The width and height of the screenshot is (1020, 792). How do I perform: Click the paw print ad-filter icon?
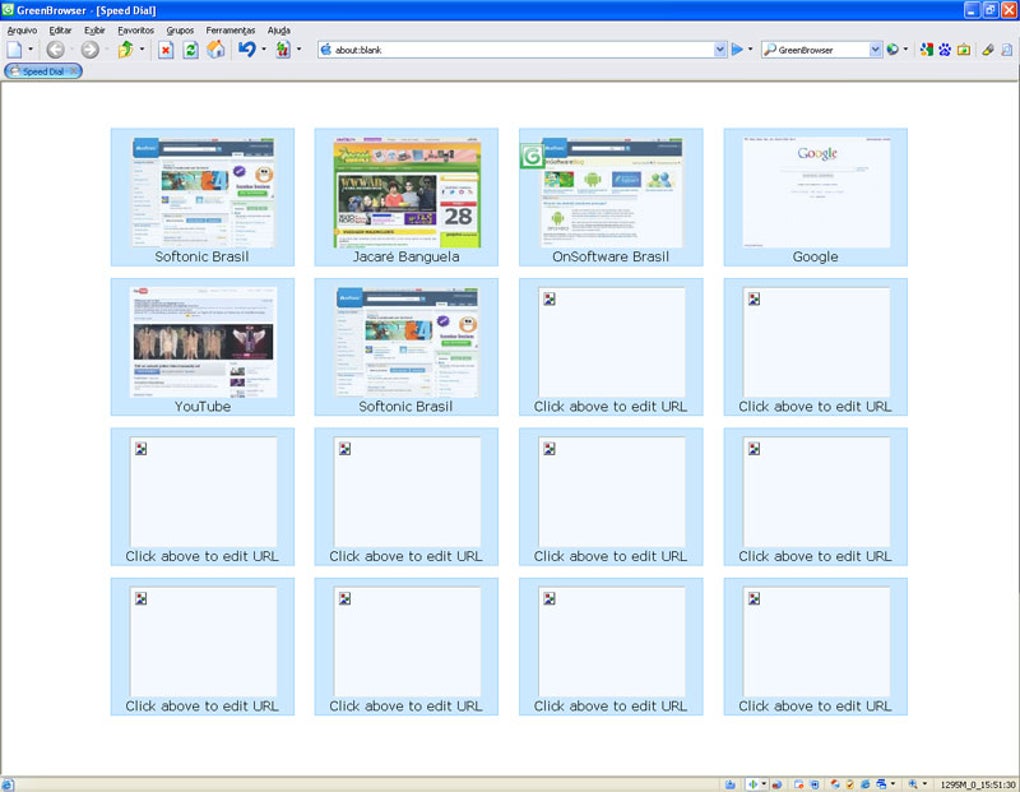click(944, 48)
